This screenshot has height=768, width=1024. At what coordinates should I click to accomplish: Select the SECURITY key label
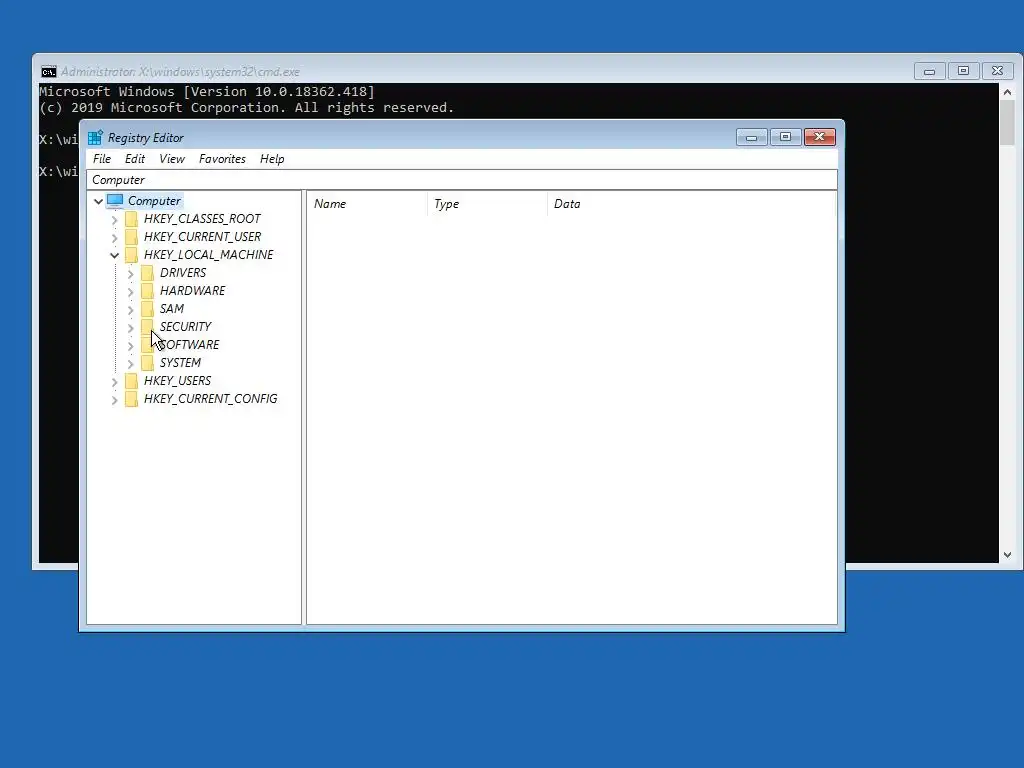click(185, 327)
